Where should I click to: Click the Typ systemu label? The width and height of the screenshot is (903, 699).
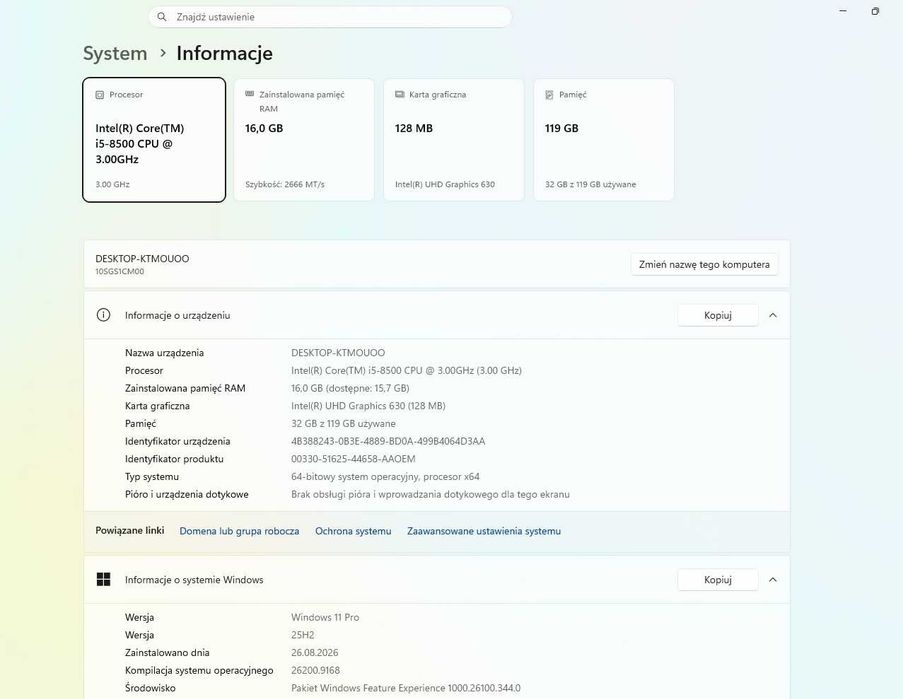[x=152, y=477]
